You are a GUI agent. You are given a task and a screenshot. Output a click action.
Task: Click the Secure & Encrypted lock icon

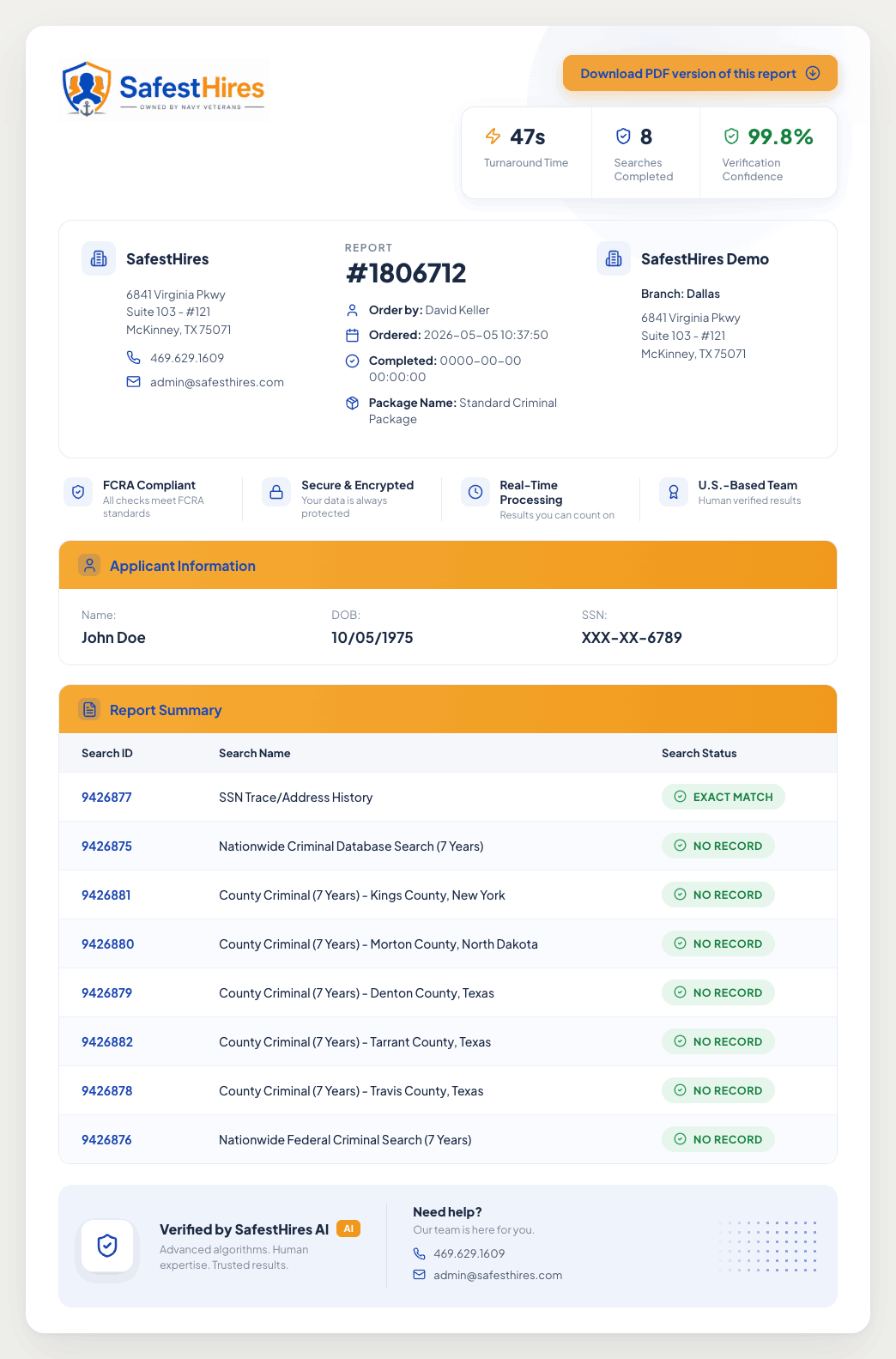[276, 492]
